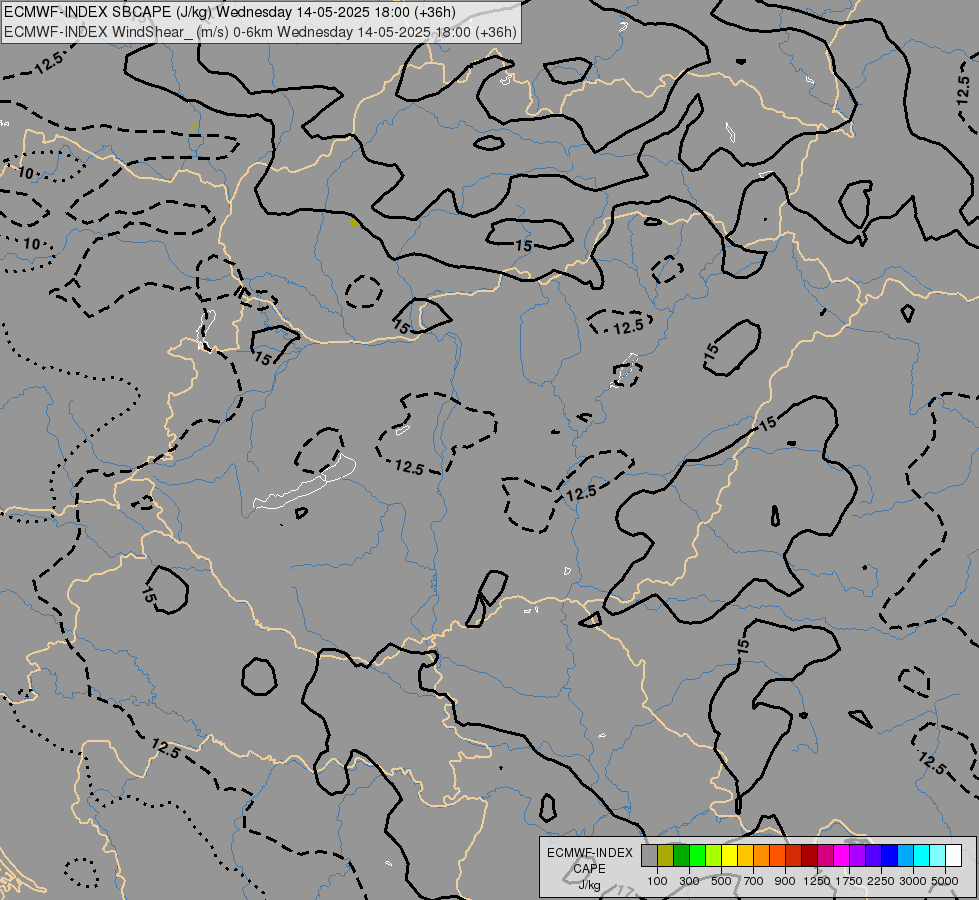Select the olive swatch in the CAPE legend
The width and height of the screenshot is (979, 900).
tap(666, 855)
